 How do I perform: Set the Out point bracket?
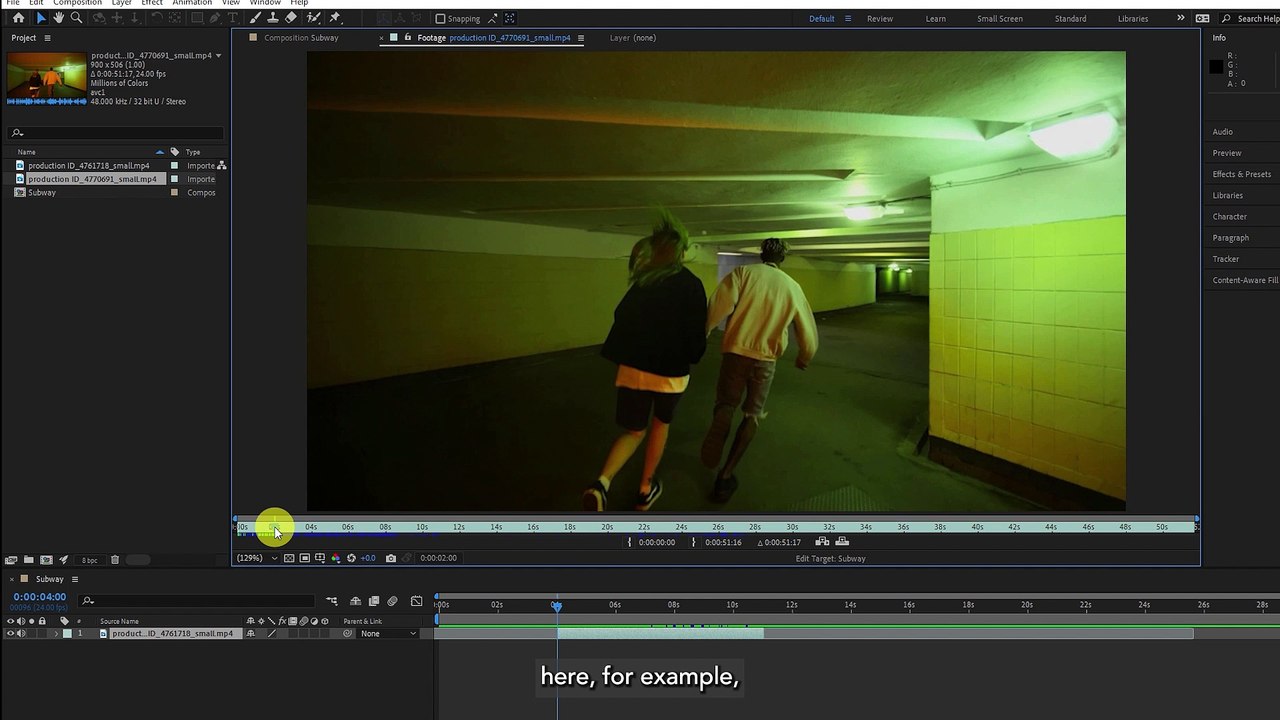pyautogui.click(x=694, y=542)
